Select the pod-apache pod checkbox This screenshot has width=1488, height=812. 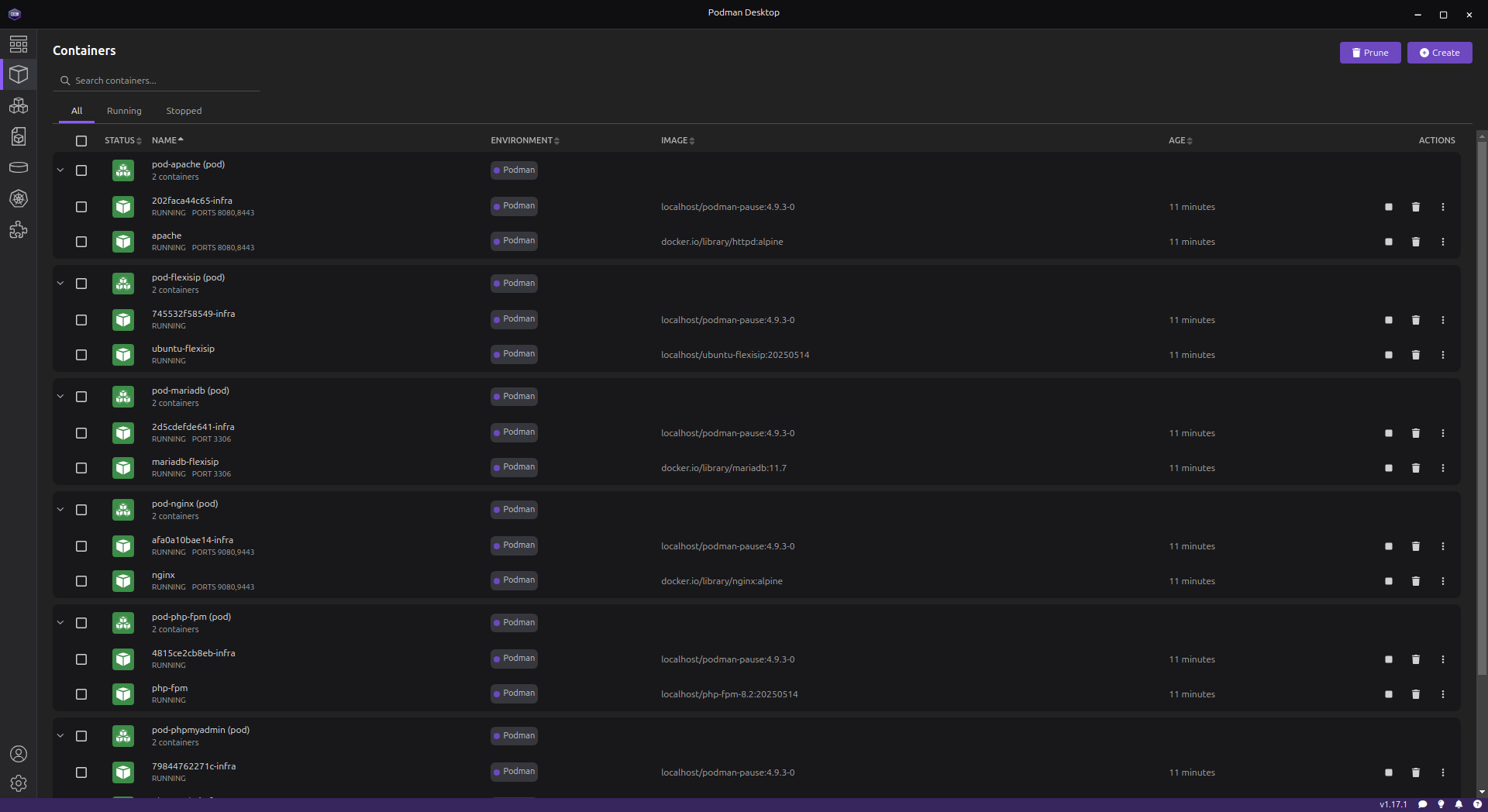81,170
